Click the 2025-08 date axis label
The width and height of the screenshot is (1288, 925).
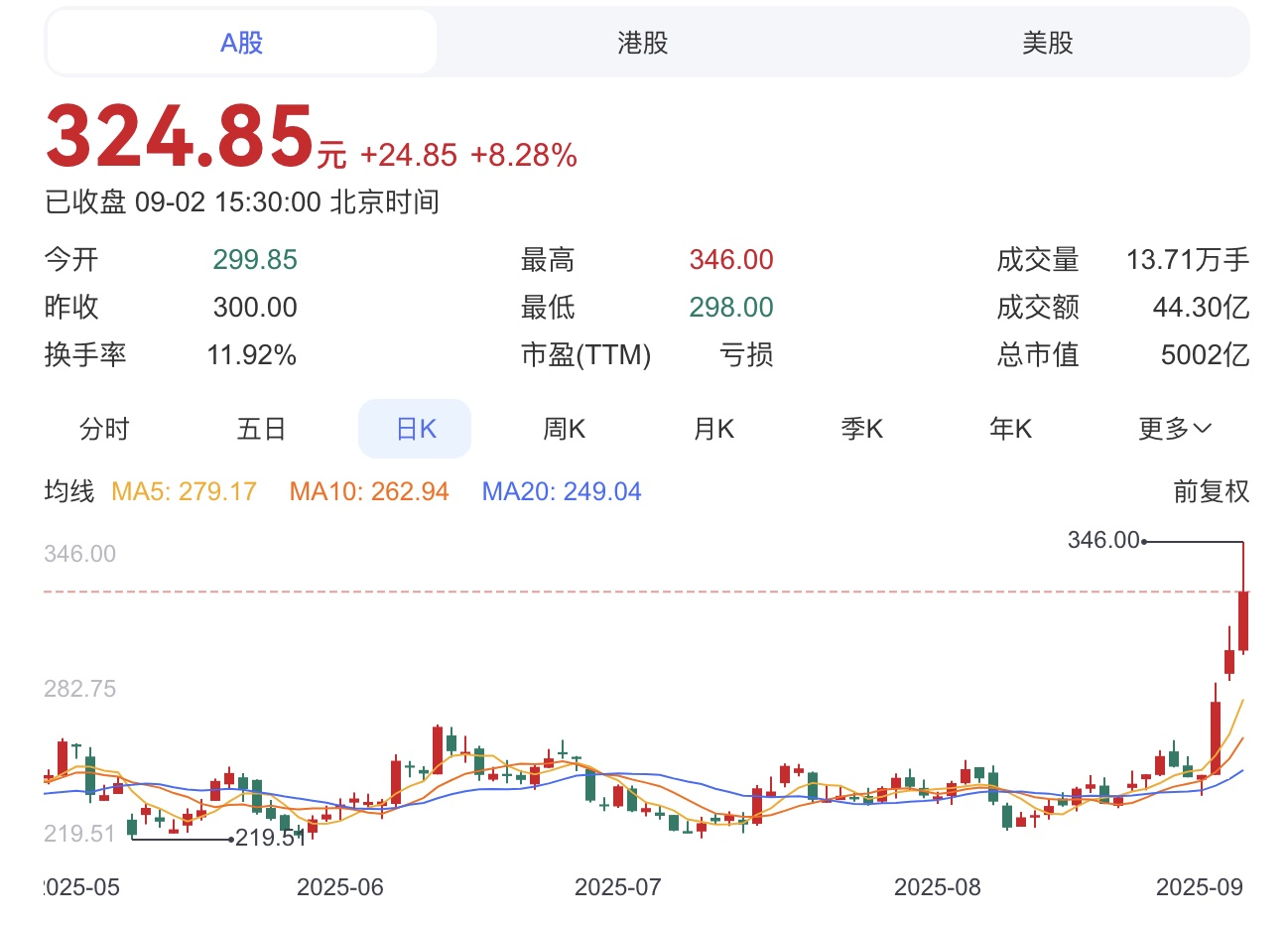pyautogui.click(x=938, y=887)
